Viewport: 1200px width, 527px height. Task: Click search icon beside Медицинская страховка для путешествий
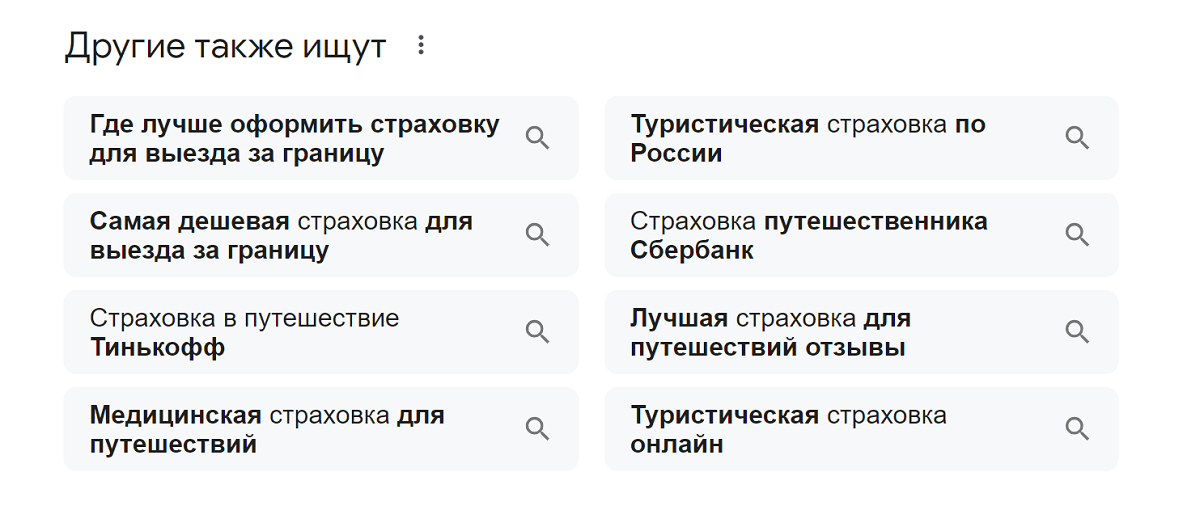pyautogui.click(x=537, y=429)
